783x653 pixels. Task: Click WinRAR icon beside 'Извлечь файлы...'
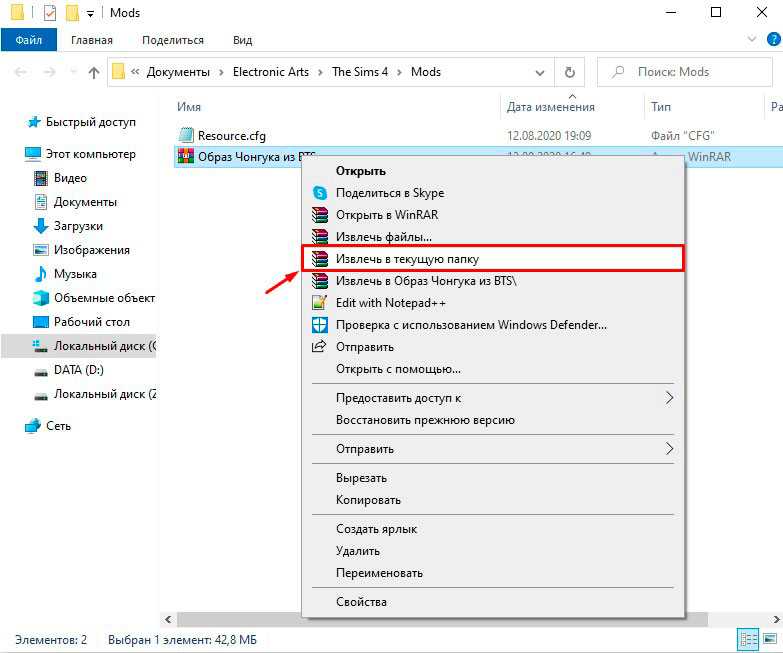320,237
